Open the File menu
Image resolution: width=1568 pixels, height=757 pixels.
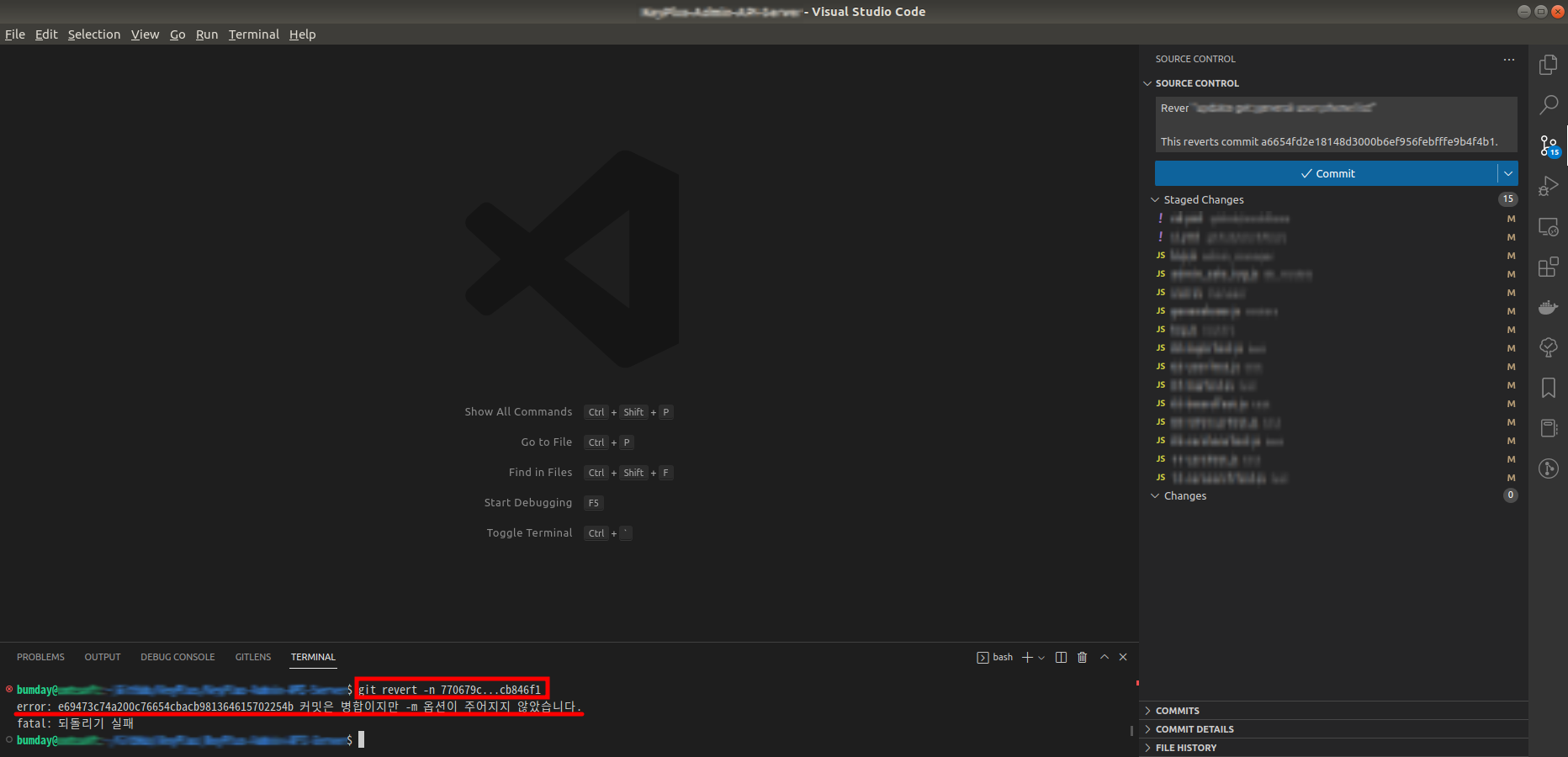tap(15, 34)
